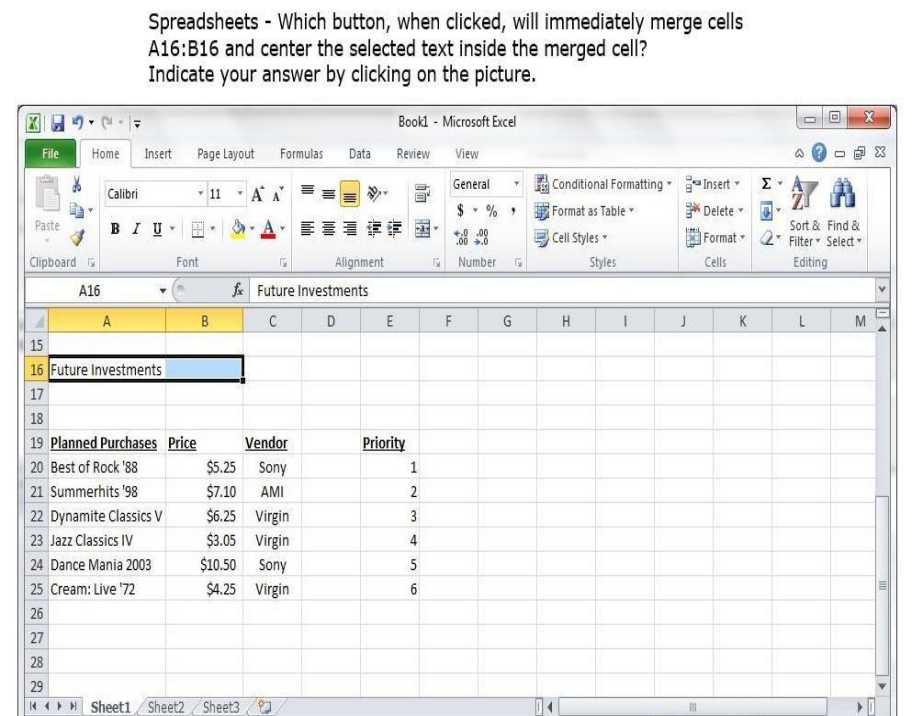
Task: Open Find & Select binoculars icon
Action: coord(842,193)
